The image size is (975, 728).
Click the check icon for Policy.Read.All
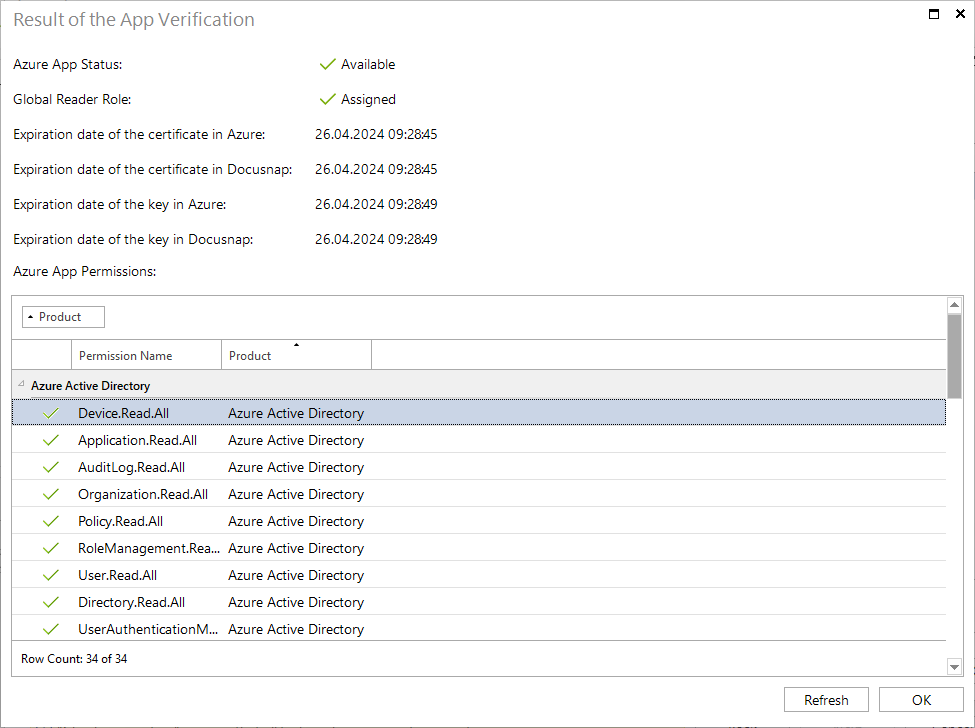point(51,521)
